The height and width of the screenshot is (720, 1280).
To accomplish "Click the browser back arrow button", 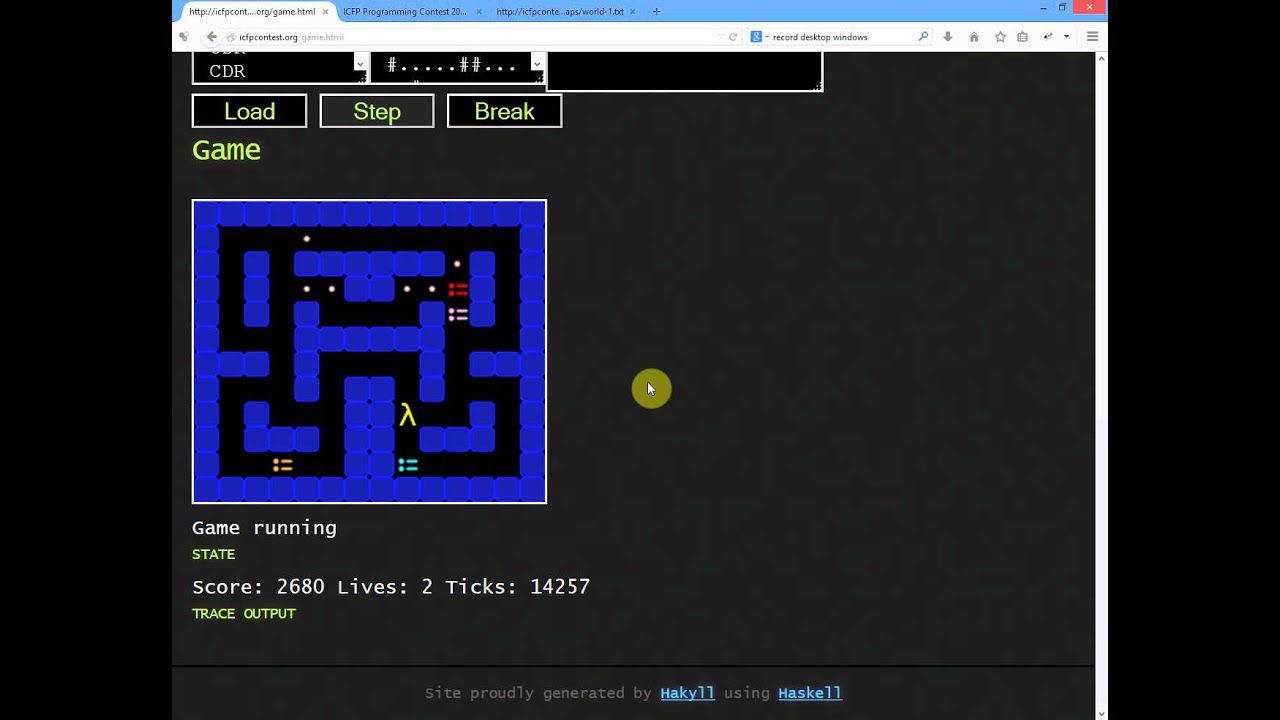I will tap(211, 37).
